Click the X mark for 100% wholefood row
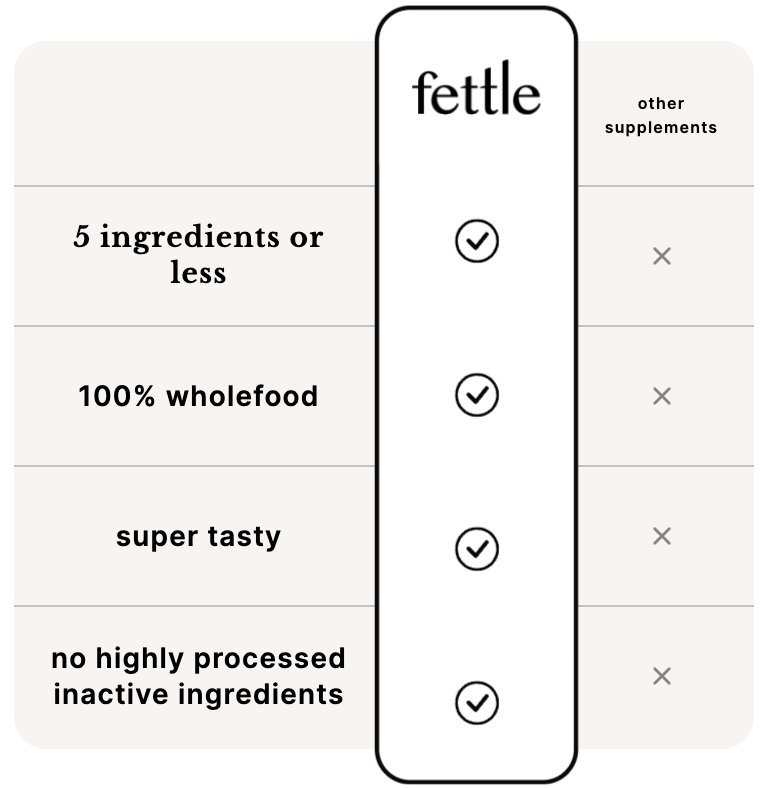 click(661, 396)
